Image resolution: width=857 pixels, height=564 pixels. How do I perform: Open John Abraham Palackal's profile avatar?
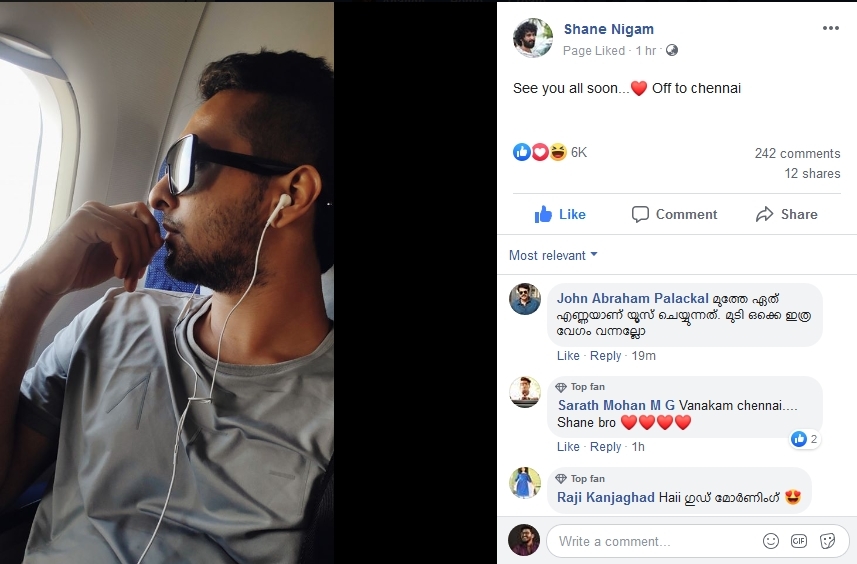pos(525,299)
